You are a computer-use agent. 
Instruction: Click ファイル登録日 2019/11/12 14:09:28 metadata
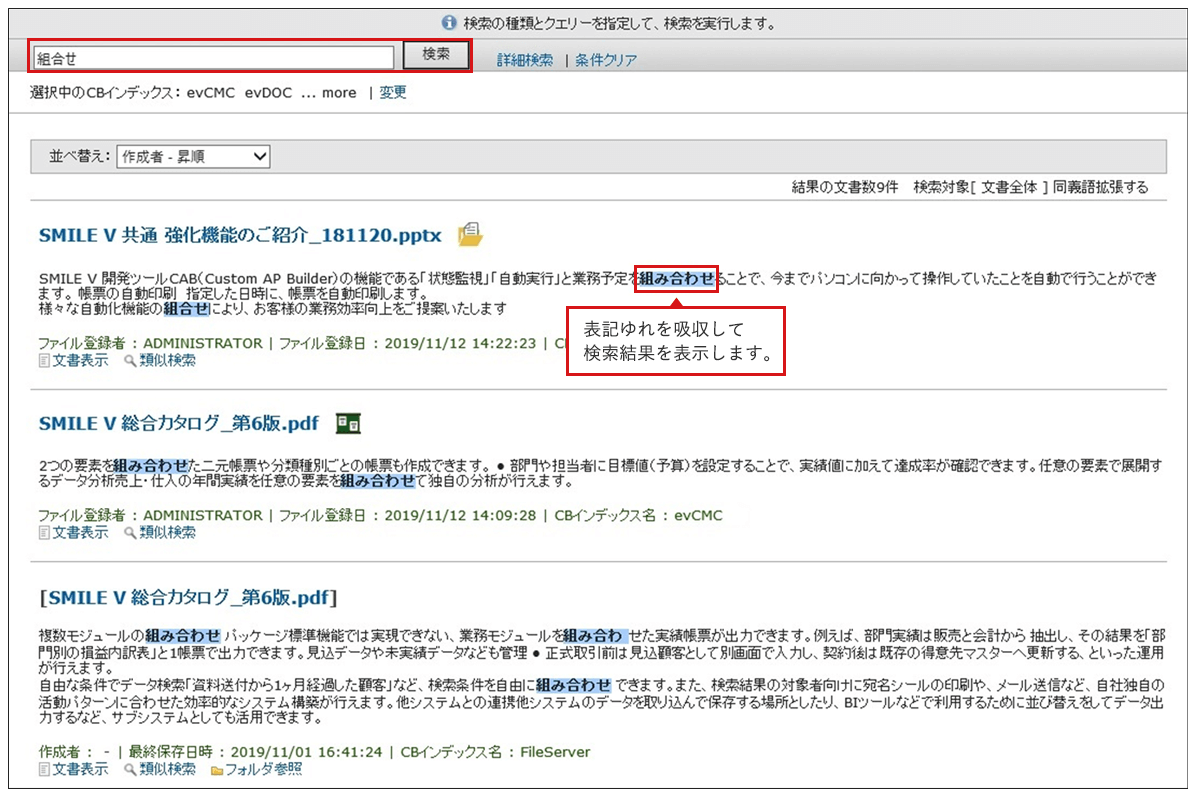pos(408,516)
